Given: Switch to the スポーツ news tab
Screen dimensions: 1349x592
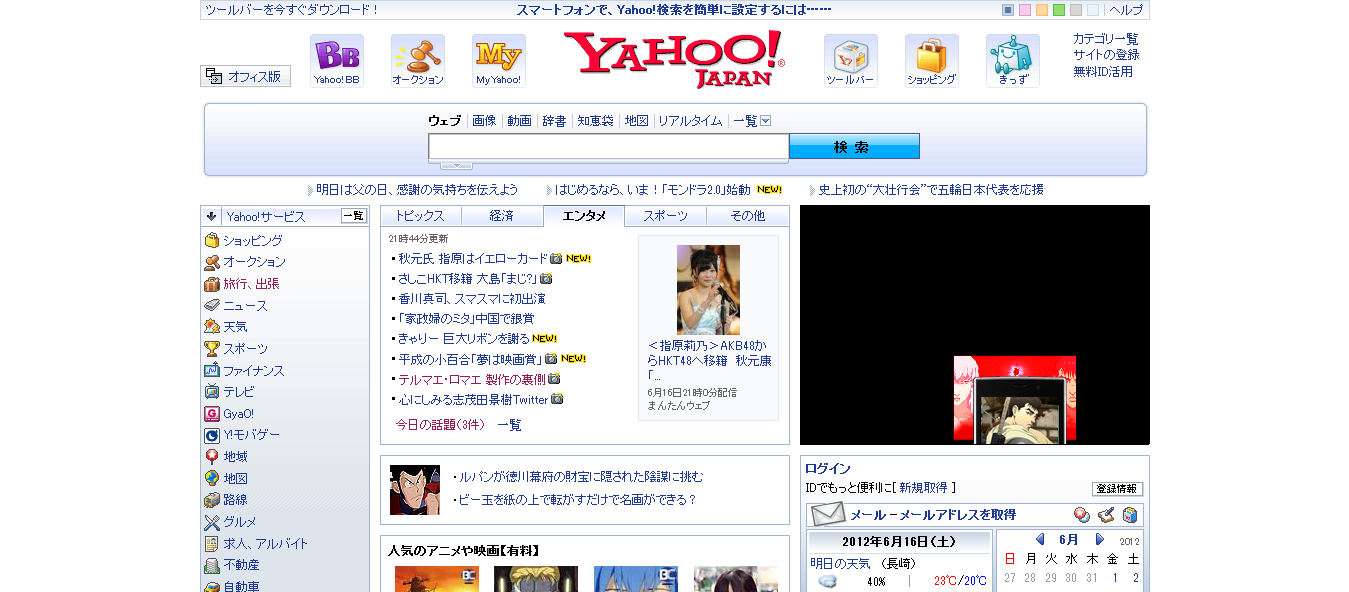Looking at the screenshot, I should coord(665,216).
